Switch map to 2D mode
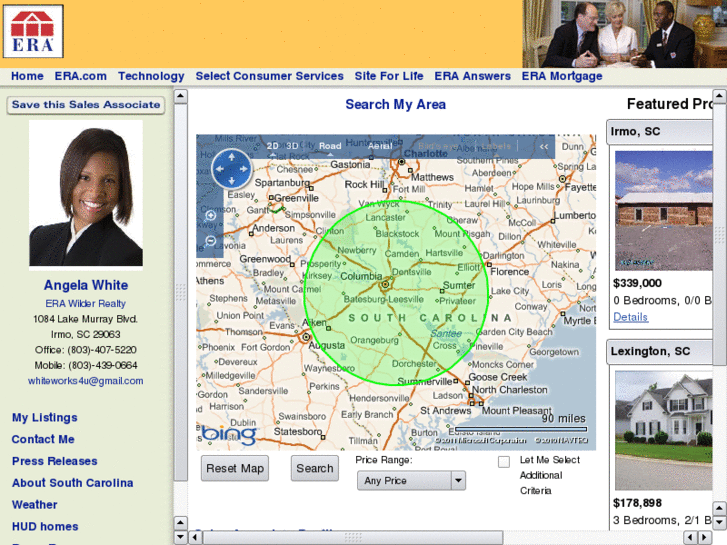This screenshot has width=727, height=545. (273, 146)
